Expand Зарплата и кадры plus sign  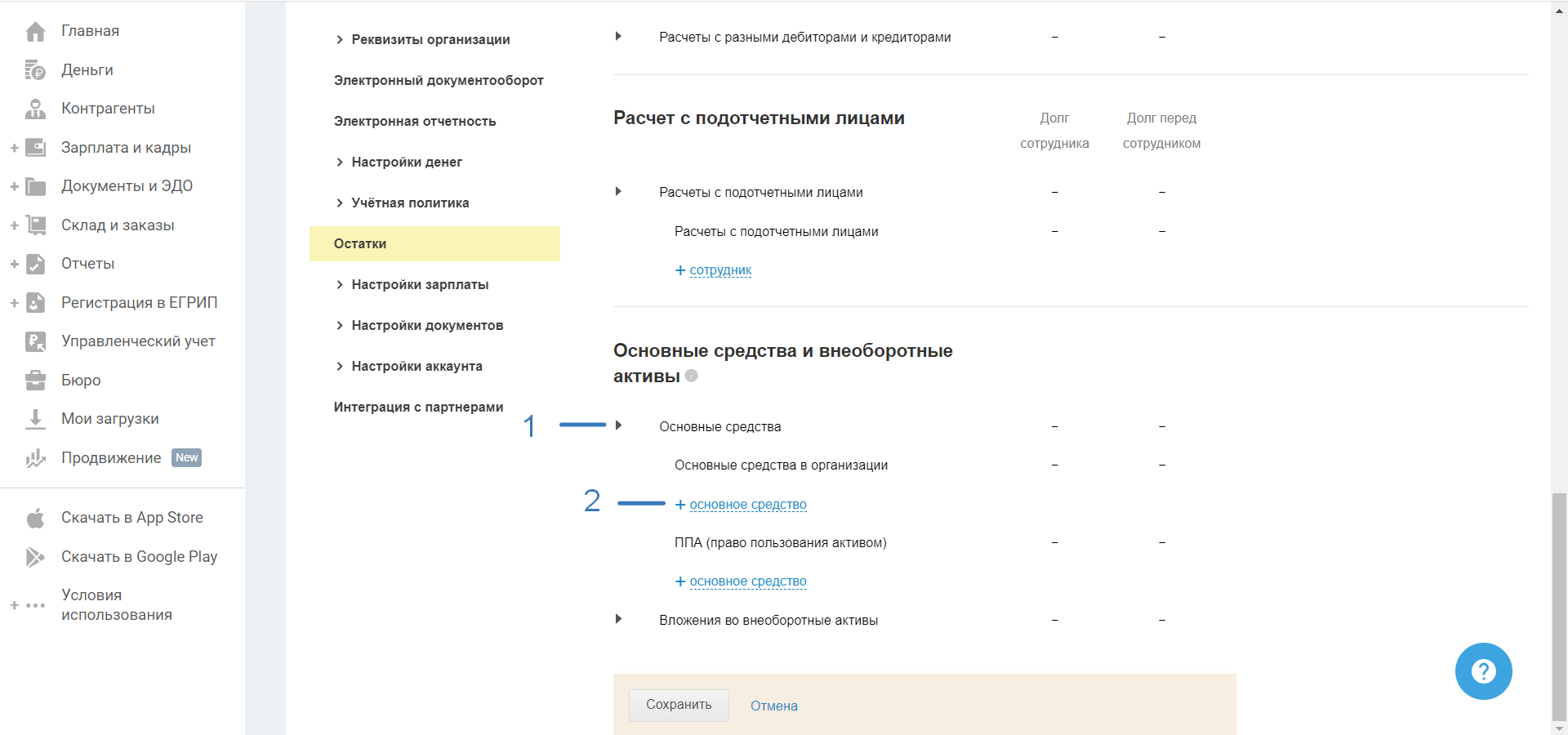14,148
